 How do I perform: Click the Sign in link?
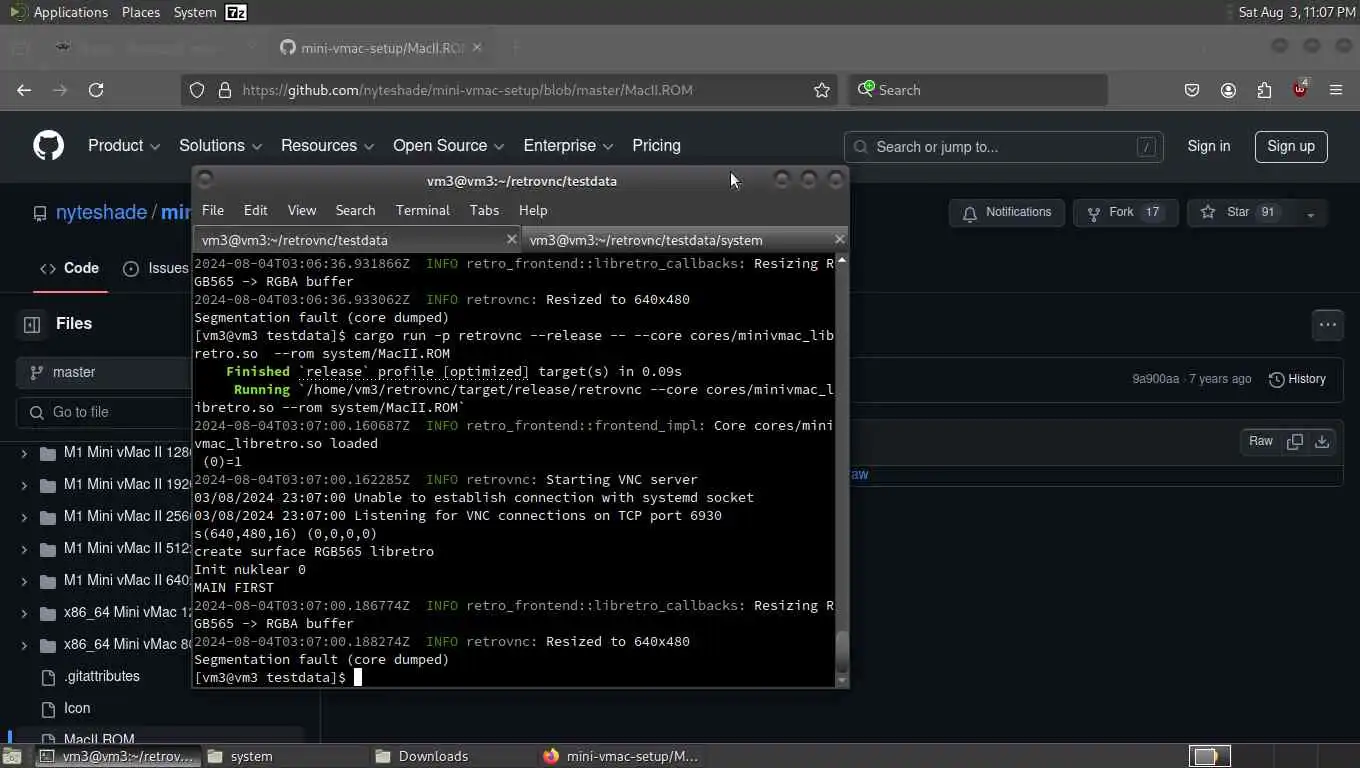tap(1209, 146)
